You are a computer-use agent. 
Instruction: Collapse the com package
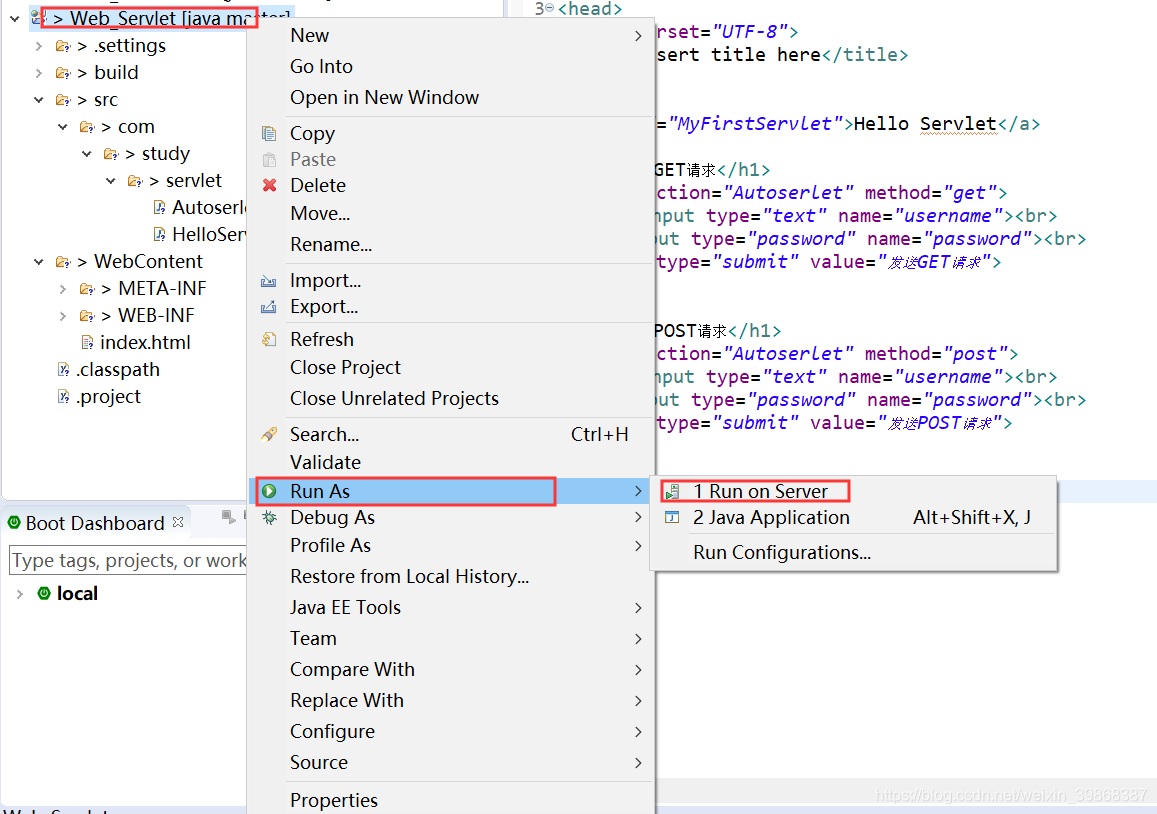pyautogui.click(x=63, y=127)
